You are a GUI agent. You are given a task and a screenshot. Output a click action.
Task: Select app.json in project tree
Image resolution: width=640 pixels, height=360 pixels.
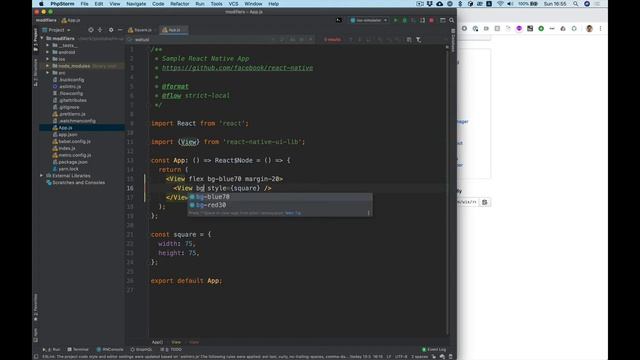click(68, 135)
